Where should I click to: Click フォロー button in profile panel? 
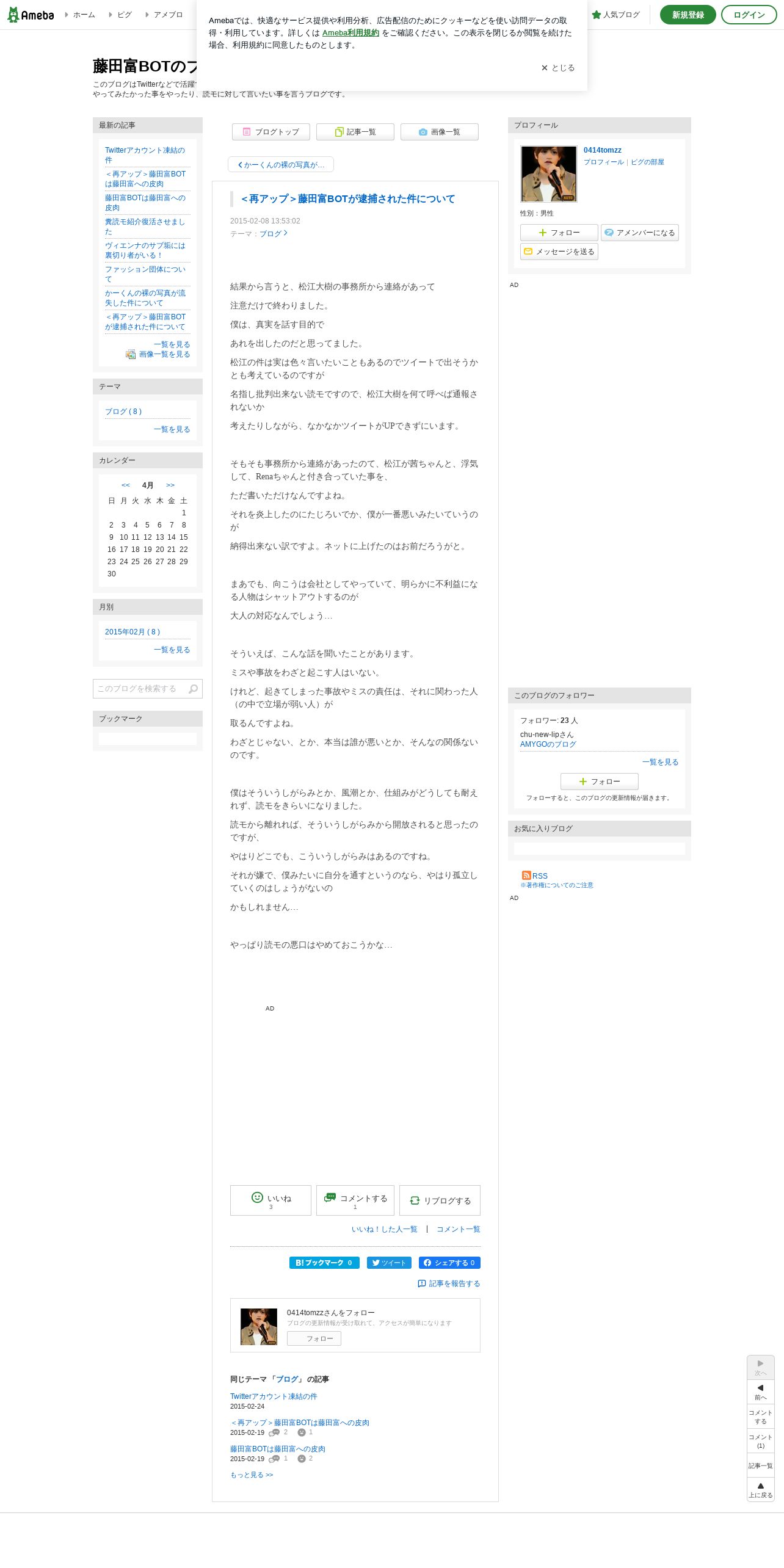click(559, 233)
